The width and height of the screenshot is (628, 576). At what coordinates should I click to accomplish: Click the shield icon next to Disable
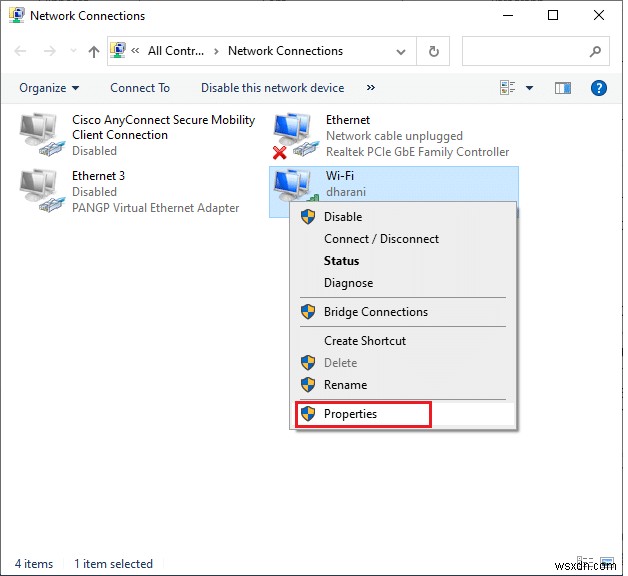(308, 217)
